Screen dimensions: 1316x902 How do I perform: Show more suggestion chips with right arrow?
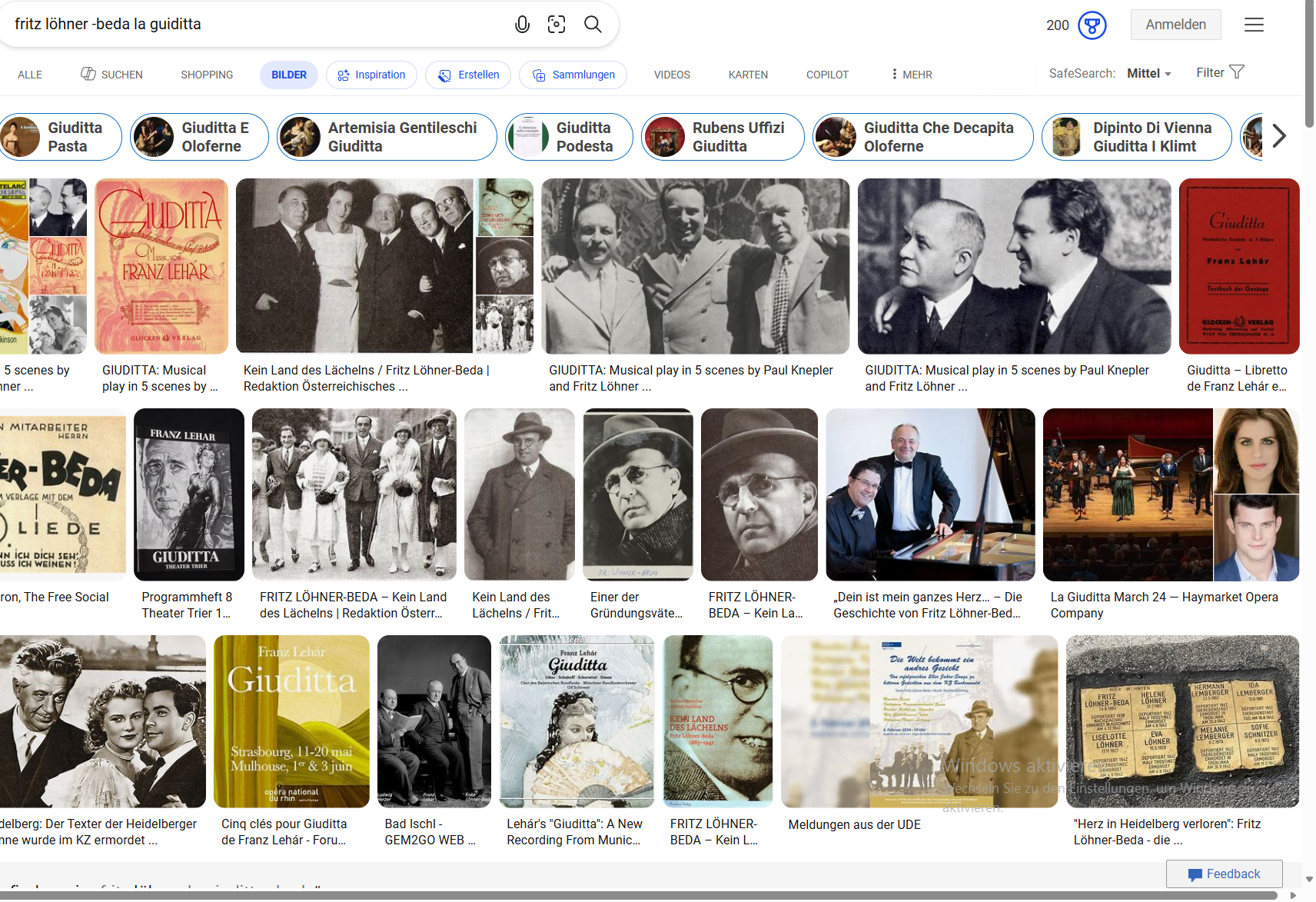click(x=1279, y=136)
